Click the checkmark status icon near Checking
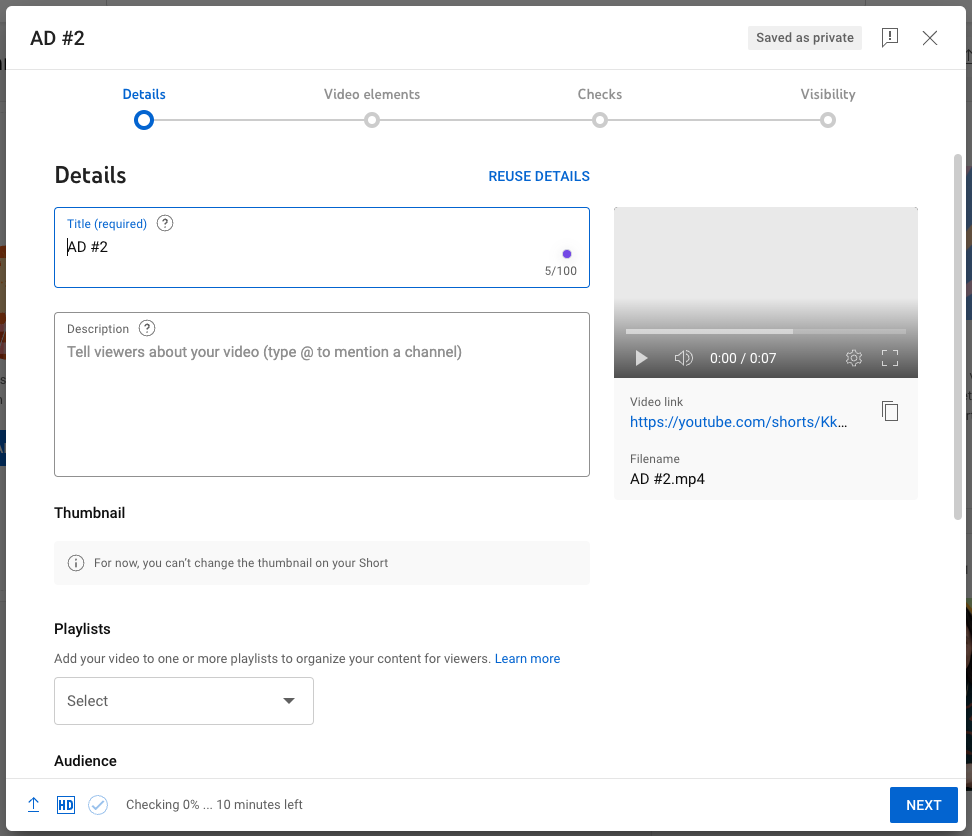 tap(98, 804)
